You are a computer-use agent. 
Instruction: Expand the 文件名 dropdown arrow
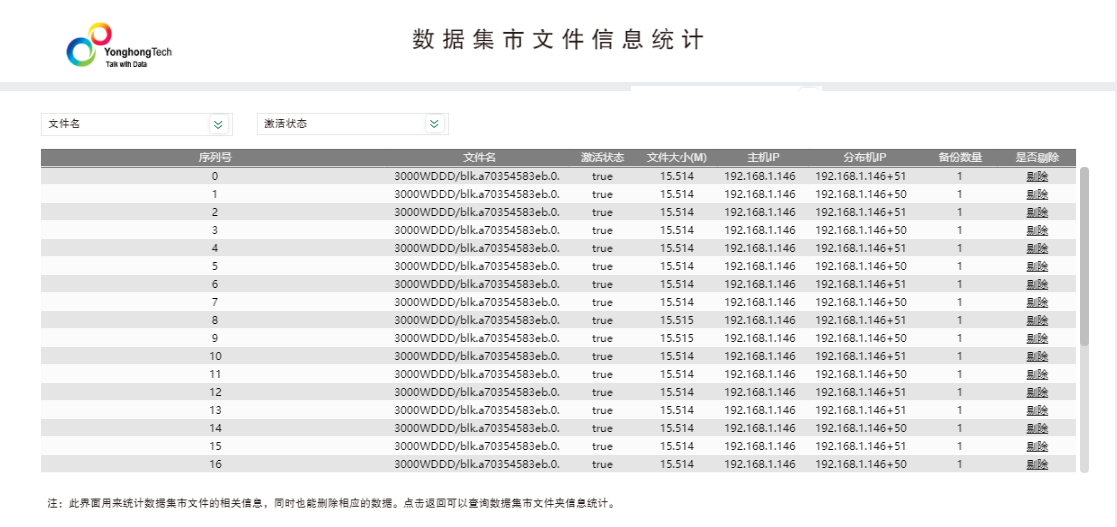(x=218, y=124)
